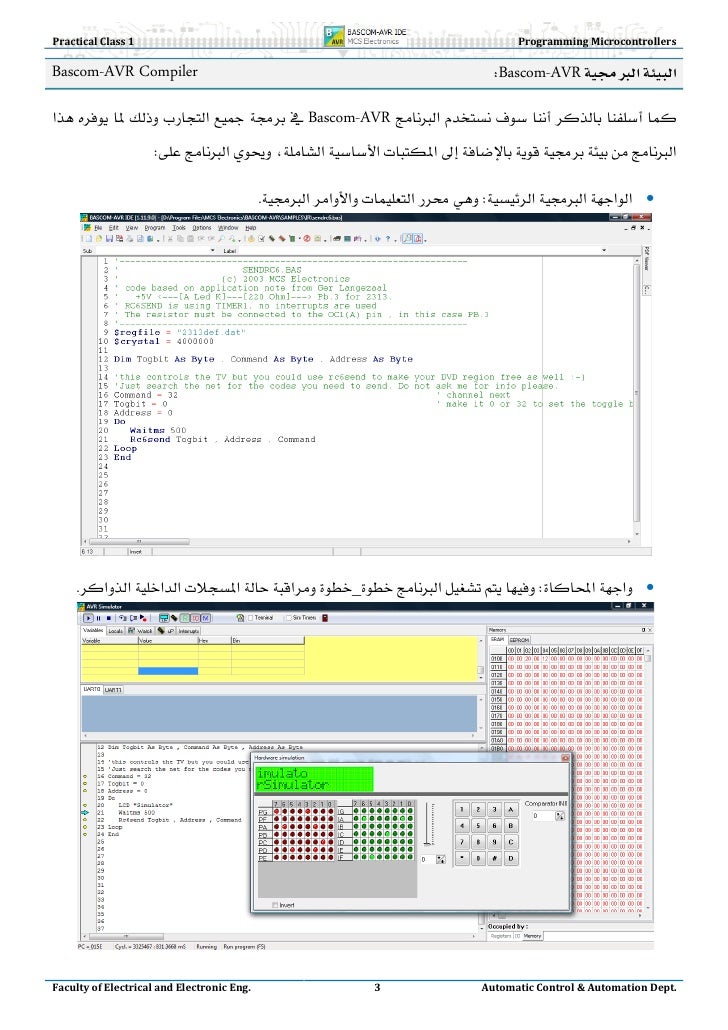
Task: Pause the AVR Simulator execution
Action: coord(99,618)
